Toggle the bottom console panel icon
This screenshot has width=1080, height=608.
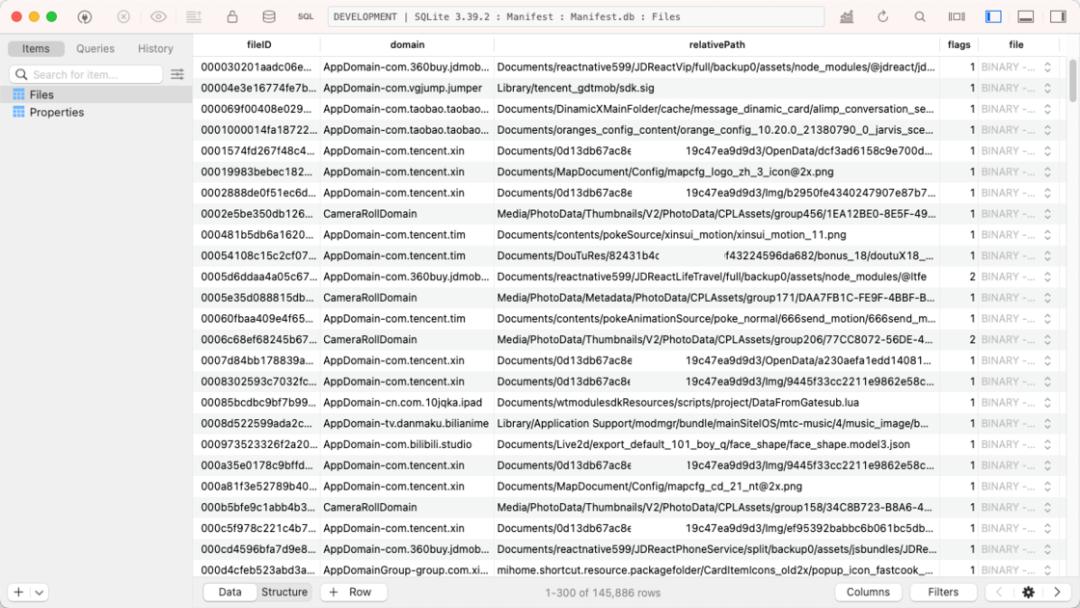pos(1026,17)
